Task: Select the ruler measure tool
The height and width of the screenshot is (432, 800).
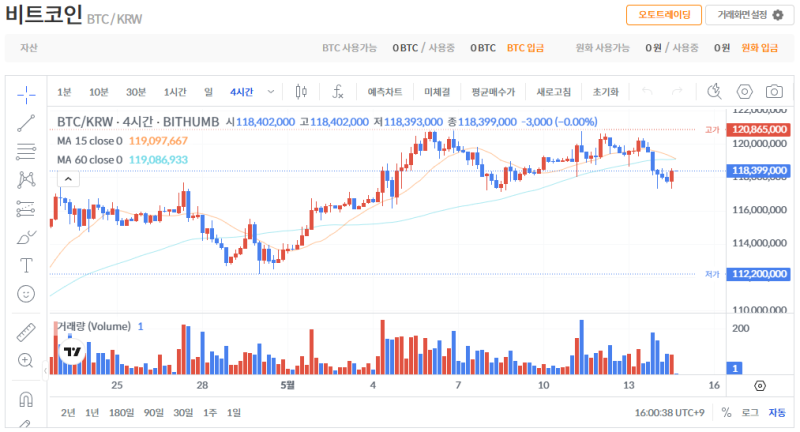Action: pos(26,332)
